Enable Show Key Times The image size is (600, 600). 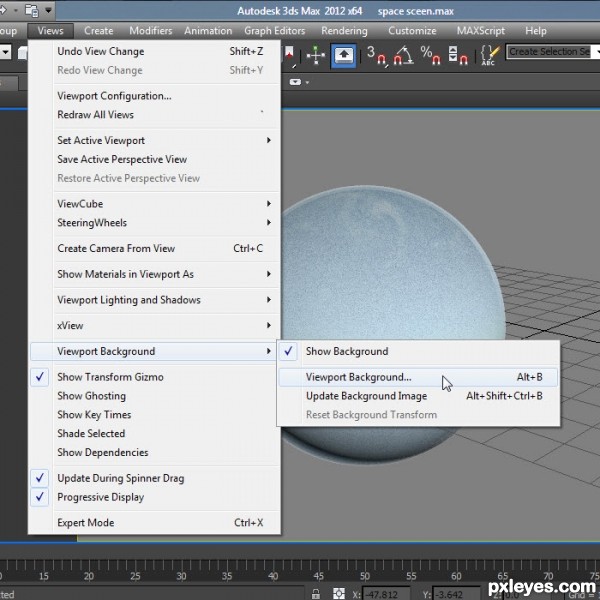click(155, 415)
